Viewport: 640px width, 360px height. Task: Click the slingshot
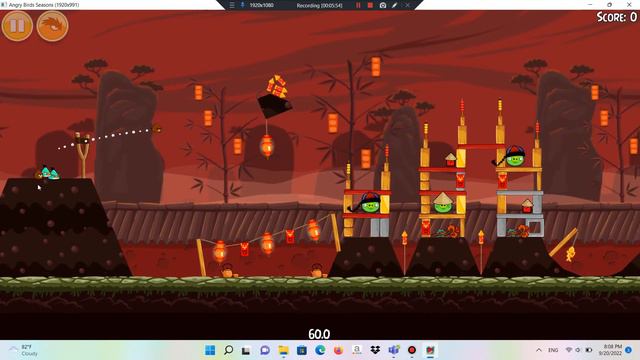[x=82, y=154]
